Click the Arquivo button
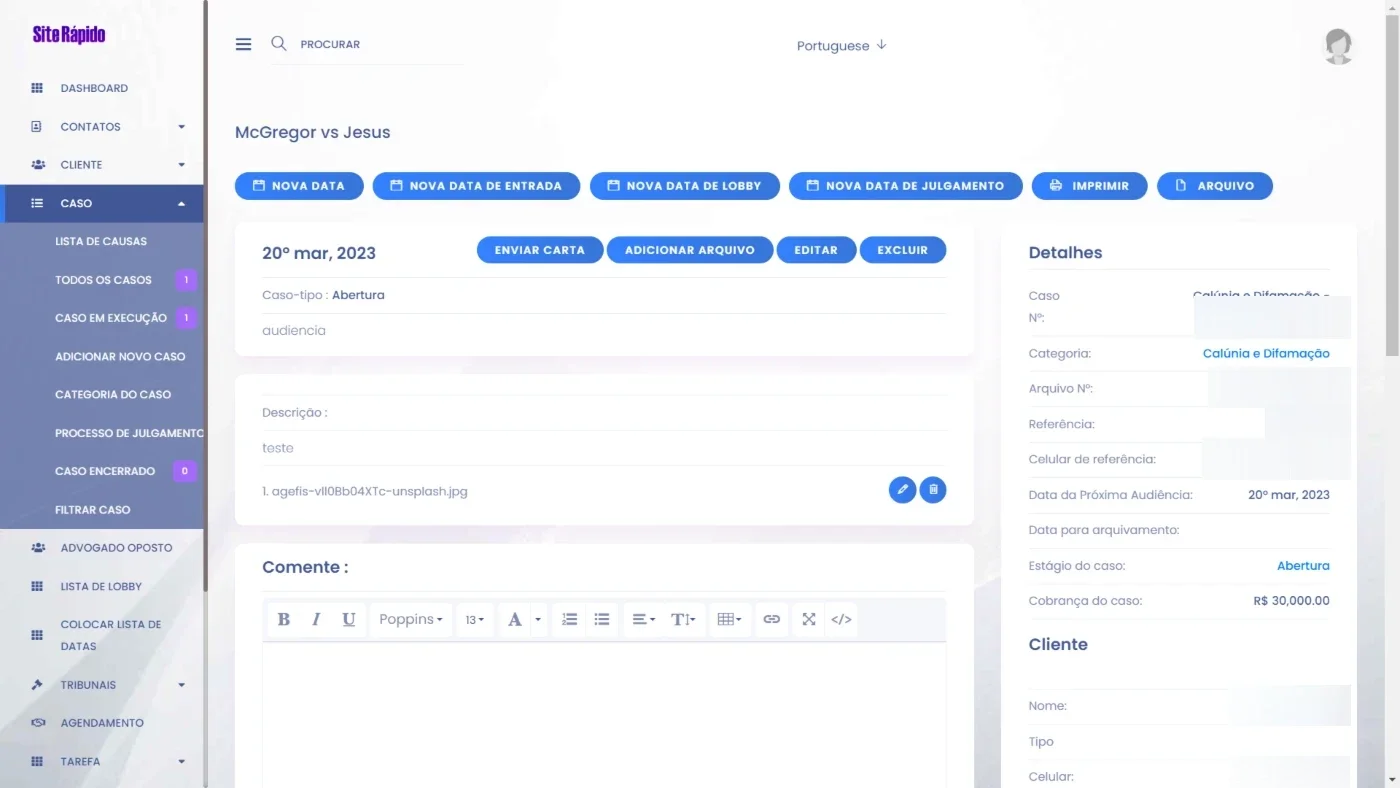This screenshot has height=788, width=1400. pyautogui.click(x=1215, y=186)
